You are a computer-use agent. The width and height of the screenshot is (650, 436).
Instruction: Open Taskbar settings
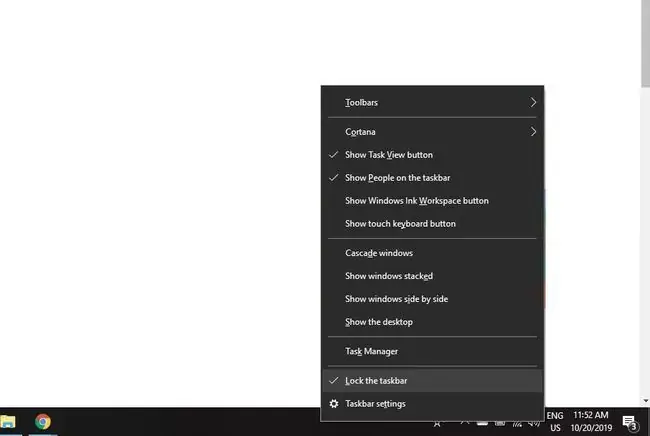(432, 404)
